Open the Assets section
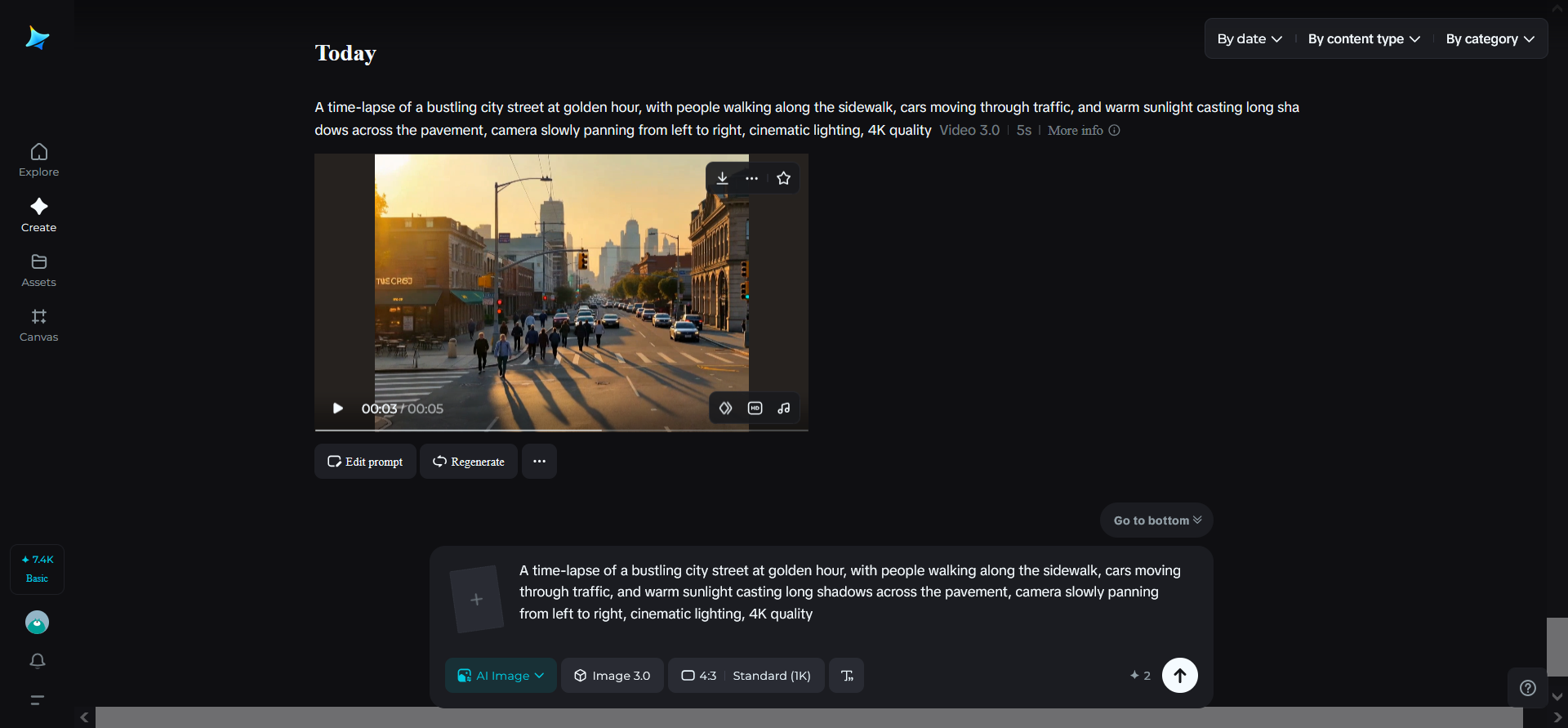The width and height of the screenshot is (1568, 728). pos(39,270)
